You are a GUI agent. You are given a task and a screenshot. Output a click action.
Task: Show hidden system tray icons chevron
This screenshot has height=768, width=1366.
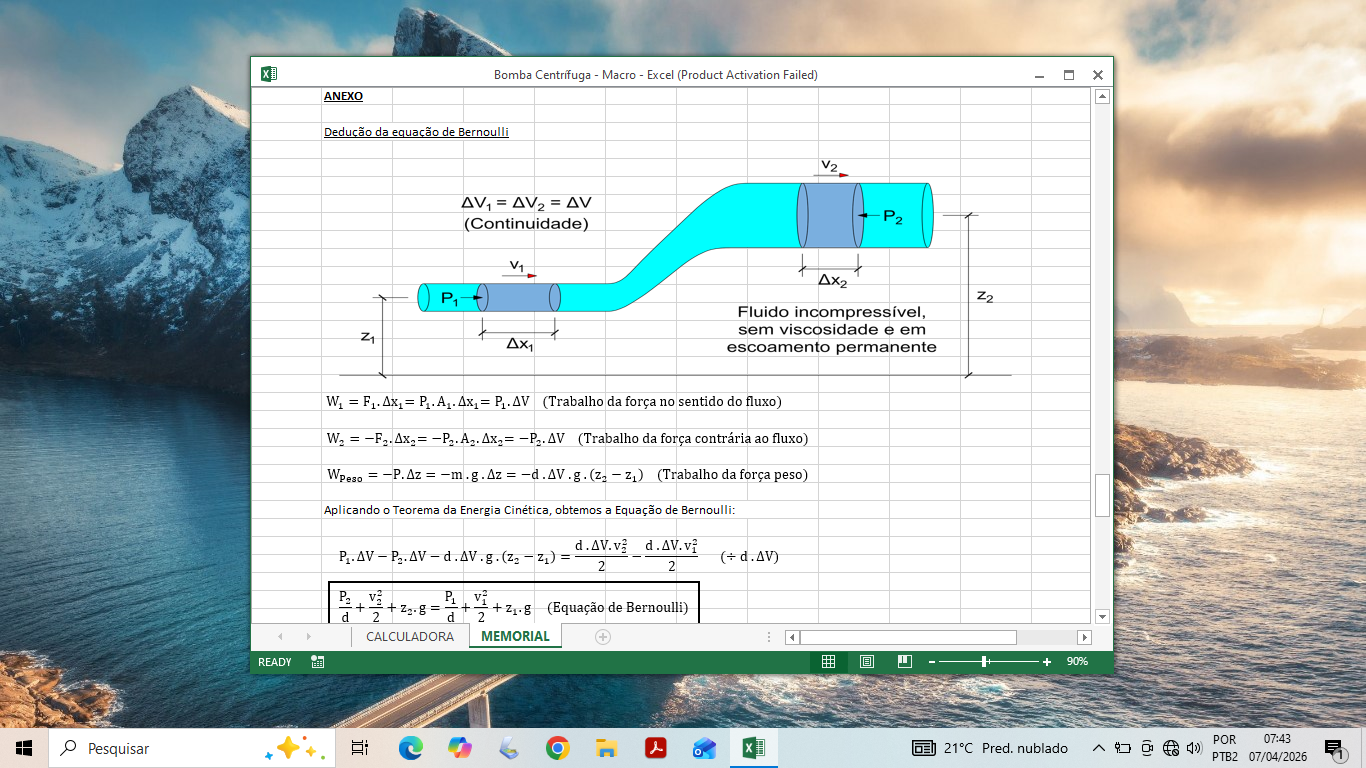pyautogui.click(x=1098, y=748)
